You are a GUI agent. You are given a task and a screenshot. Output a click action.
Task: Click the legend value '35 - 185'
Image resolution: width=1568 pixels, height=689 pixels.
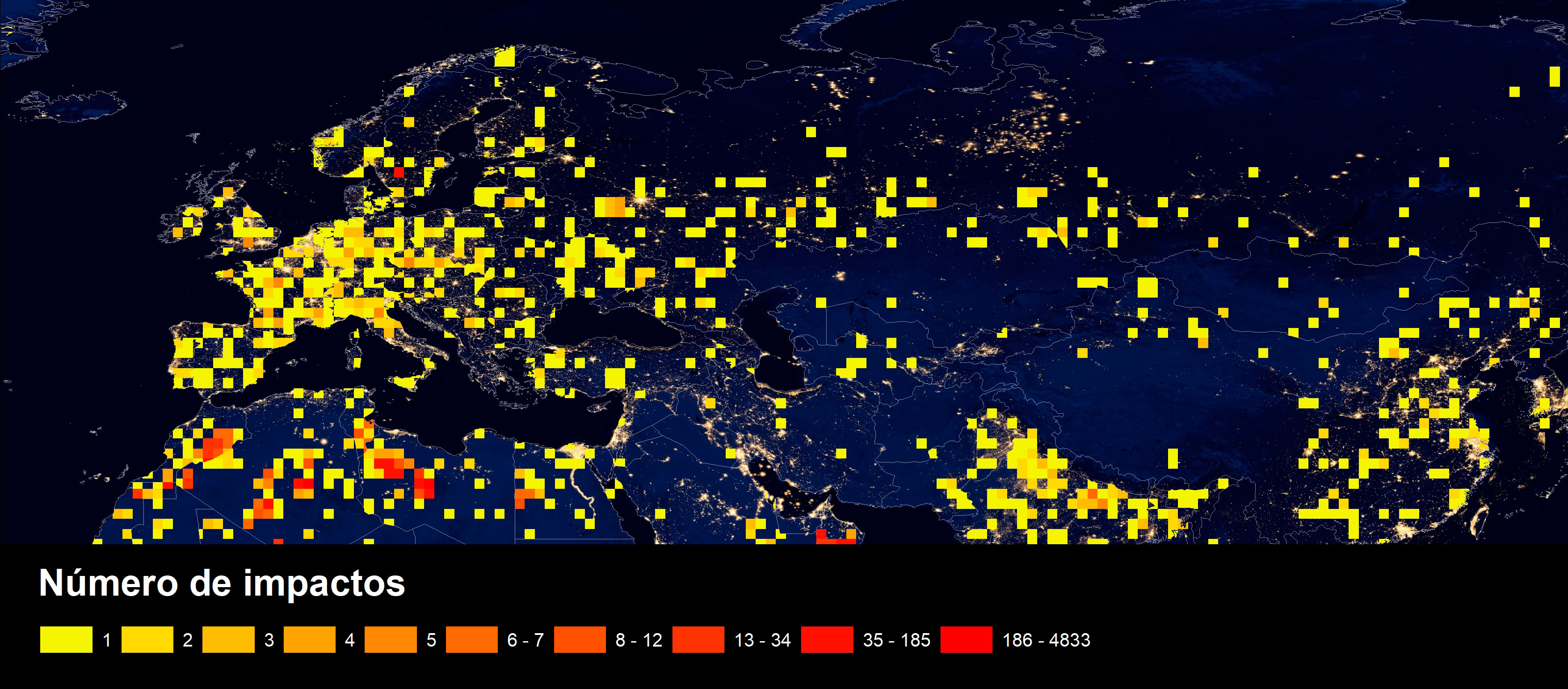click(x=897, y=640)
